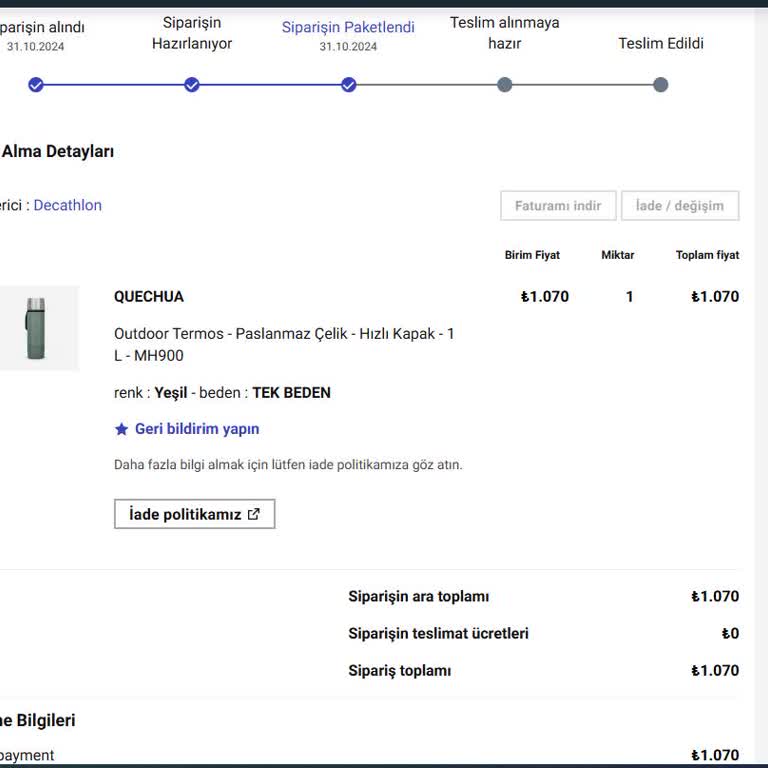Click the Birim Fiyat column header
Image resolution: width=768 pixels, height=768 pixels.
coord(532,255)
